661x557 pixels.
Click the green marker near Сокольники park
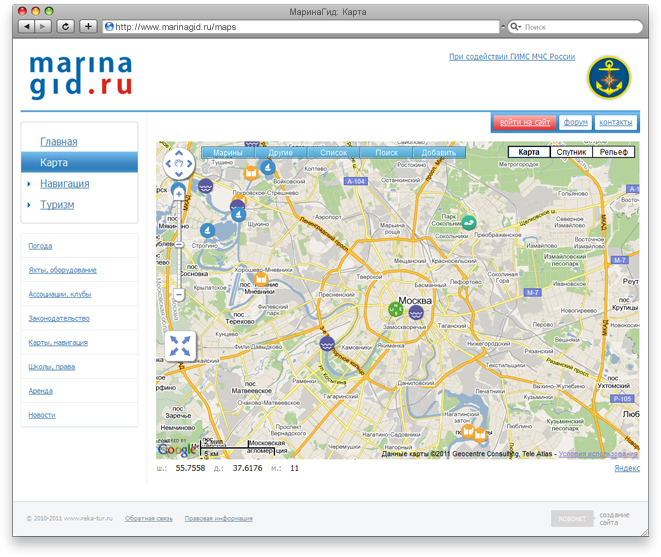(469, 223)
